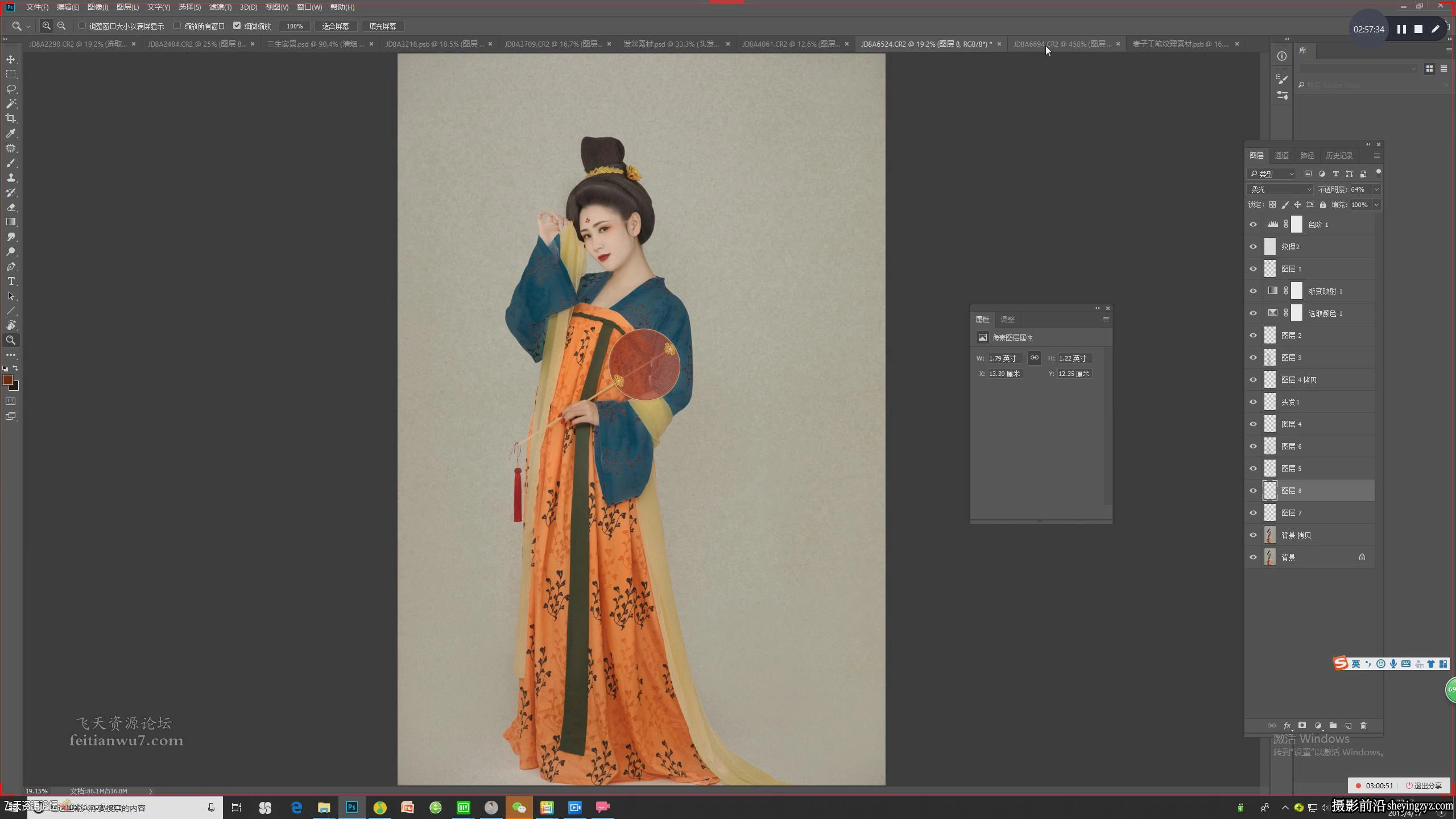
Task: Click the Adobe Stock search field
Action: tap(1373, 85)
